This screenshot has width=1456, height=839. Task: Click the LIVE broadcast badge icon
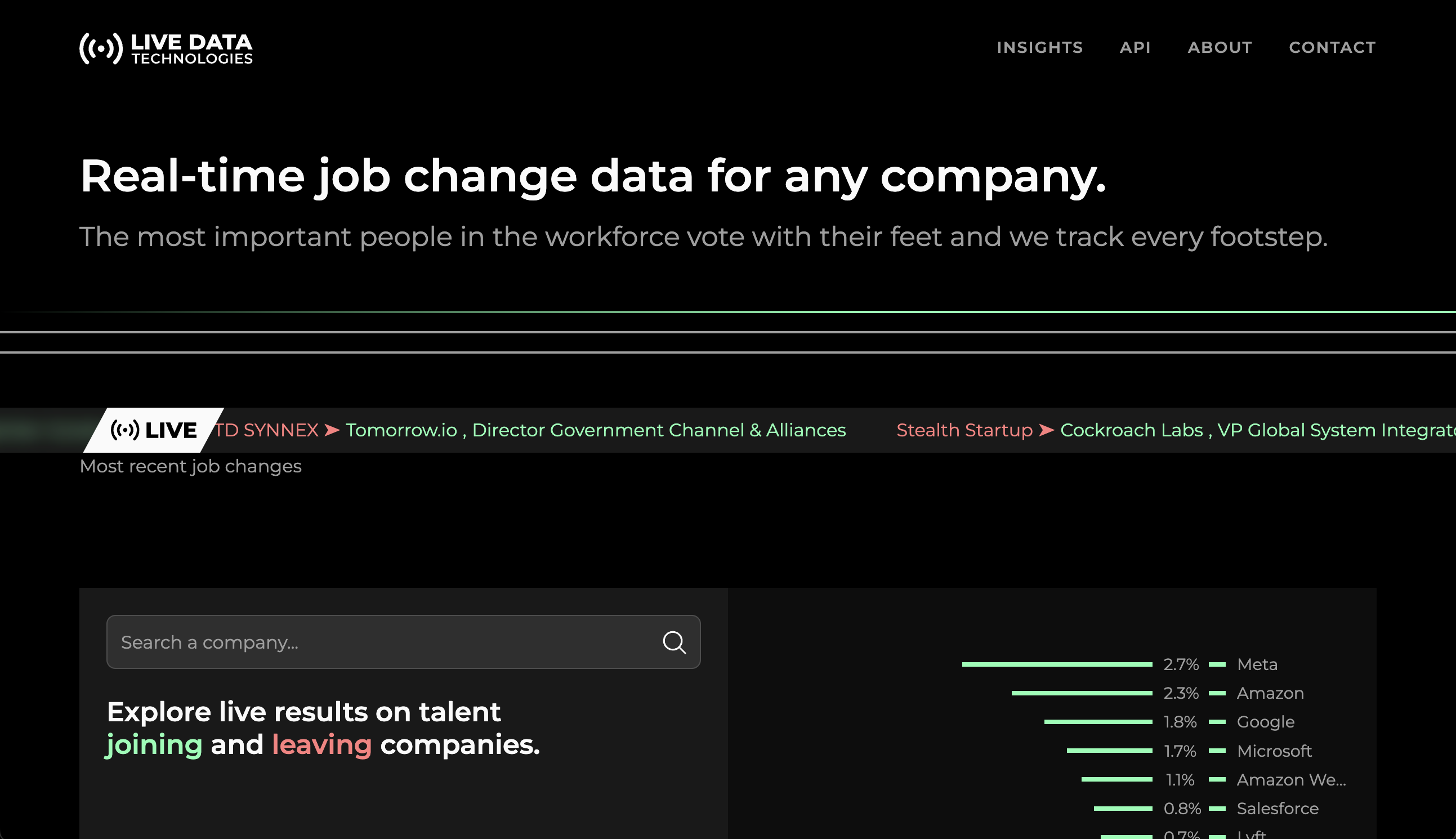pyautogui.click(x=124, y=430)
